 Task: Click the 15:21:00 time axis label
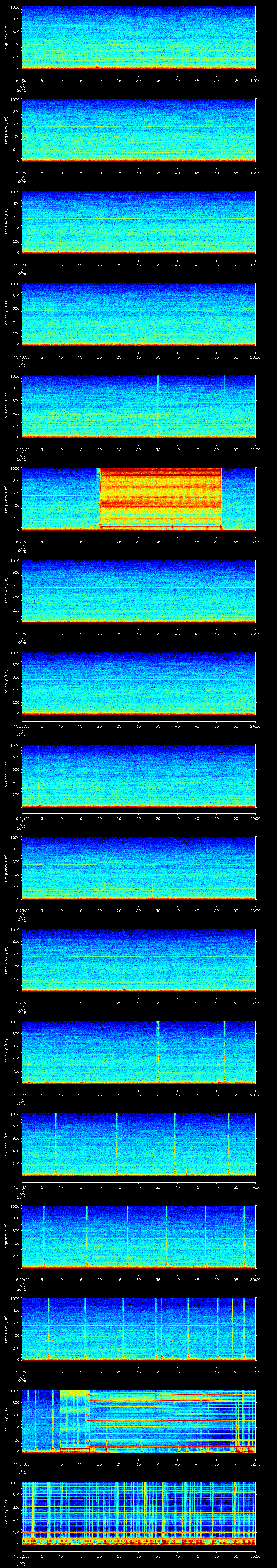pyautogui.click(x=21, y=542)
